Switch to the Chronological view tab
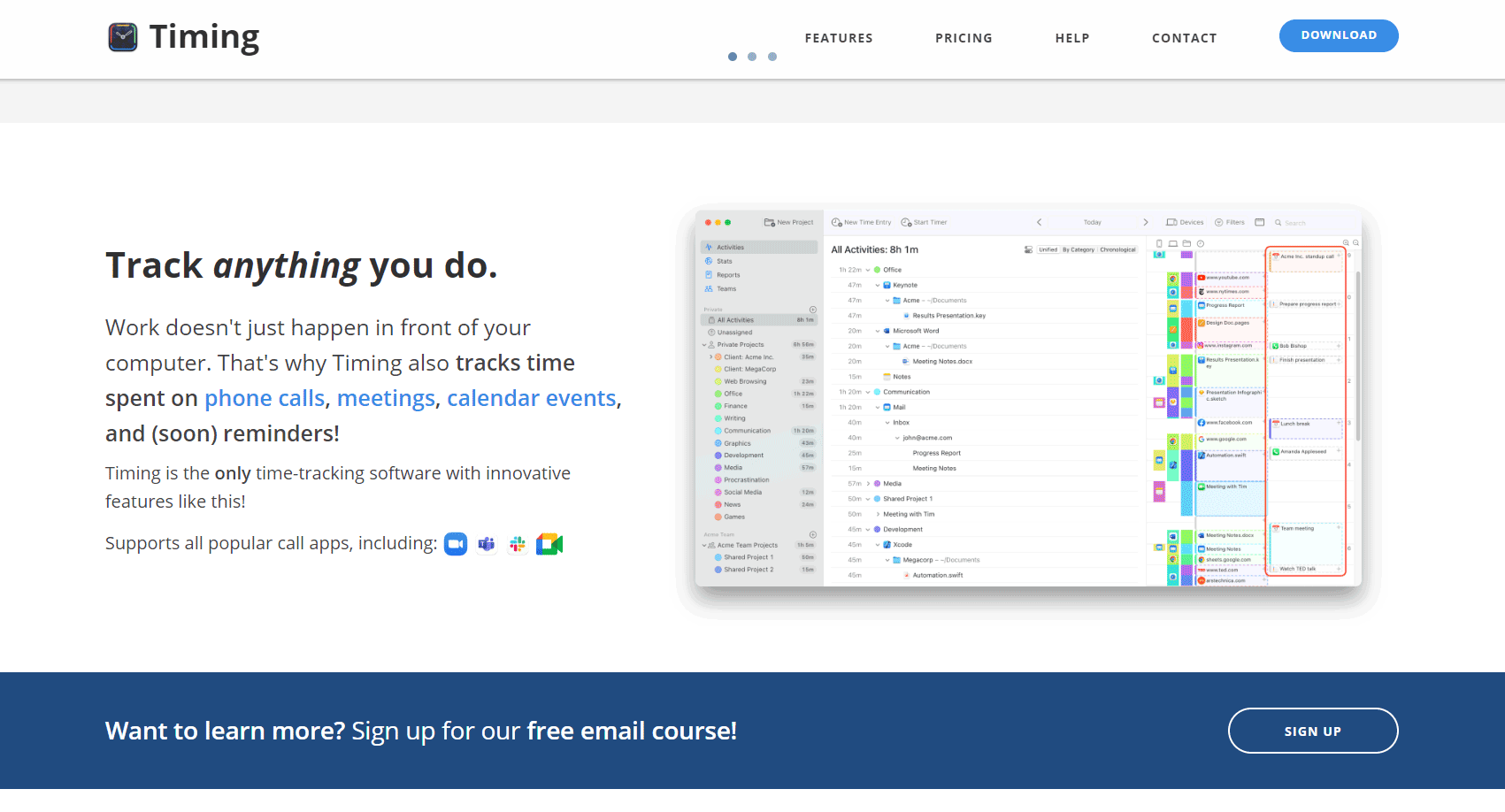The image size is (1505, 812). pyautogui.click(x=1117, y=250)
